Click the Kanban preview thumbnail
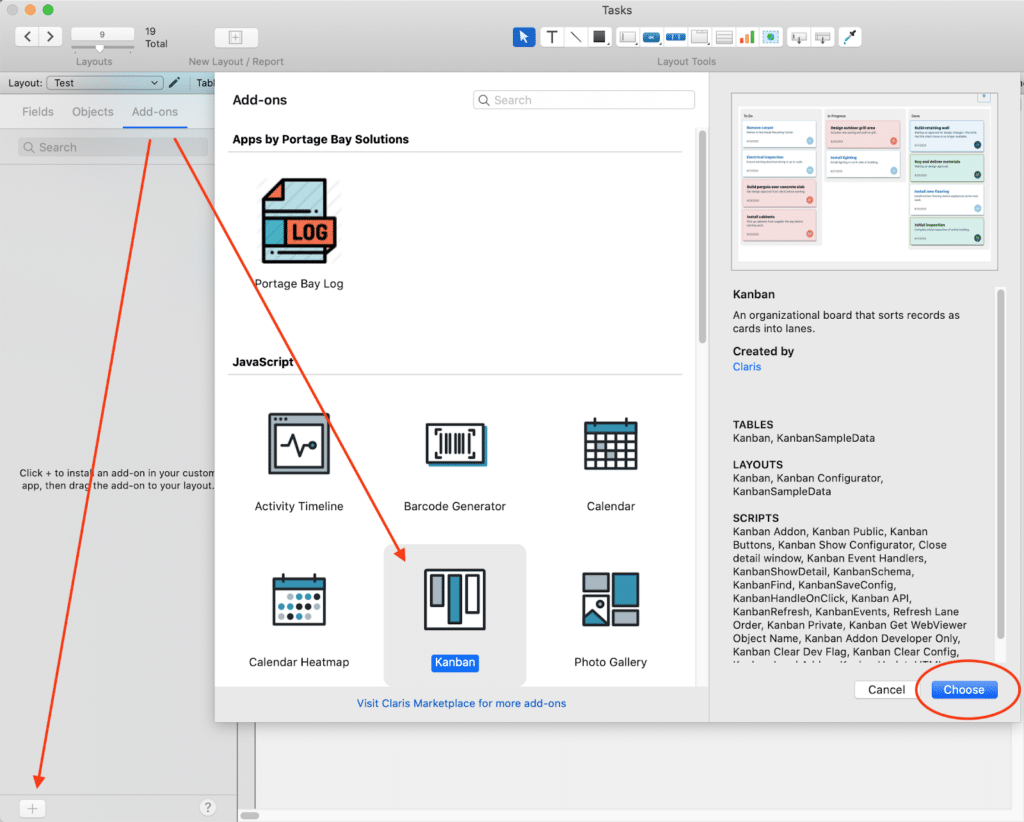Image resolution: width=1024 pixels, height=822 pixels. point(865,182)
